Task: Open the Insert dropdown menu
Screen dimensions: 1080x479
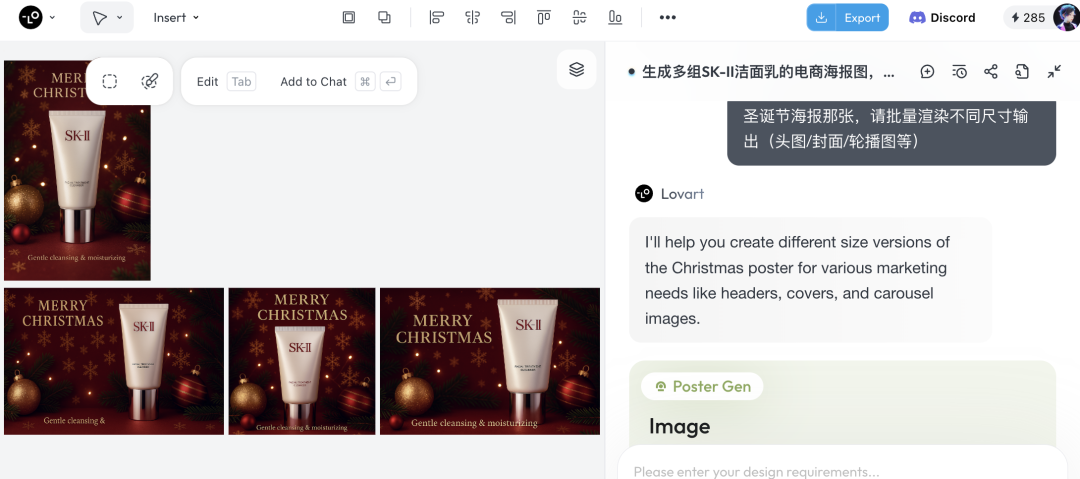Action: (176, 17)
